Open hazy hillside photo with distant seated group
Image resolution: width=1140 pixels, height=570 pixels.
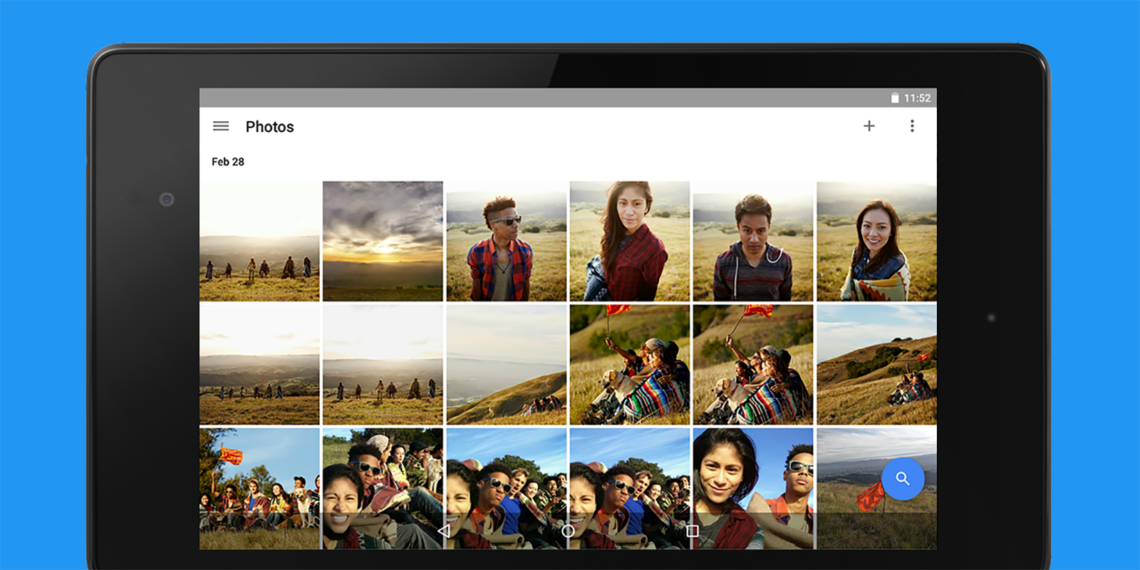pos(506,365)
